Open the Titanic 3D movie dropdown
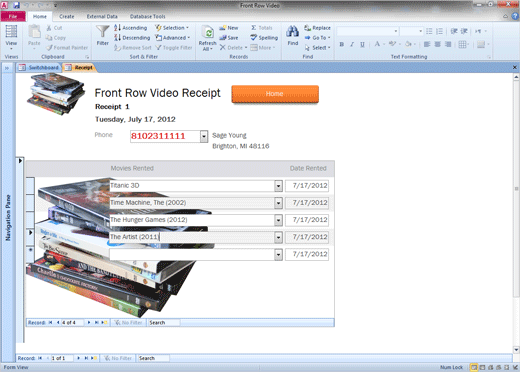The image size is (520, 372). coord(278,186)
